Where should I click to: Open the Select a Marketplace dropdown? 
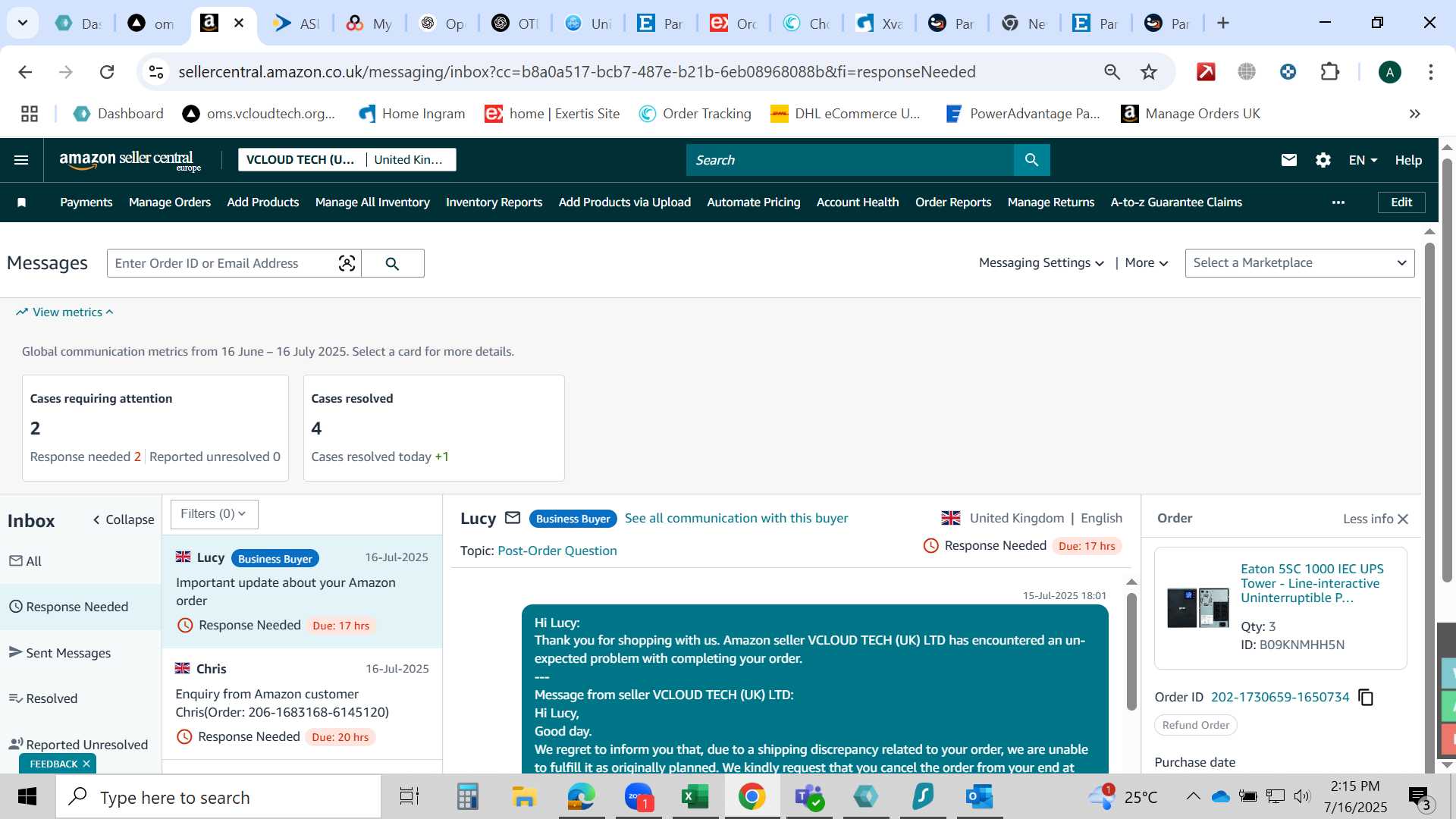(x=1299, y=263)
